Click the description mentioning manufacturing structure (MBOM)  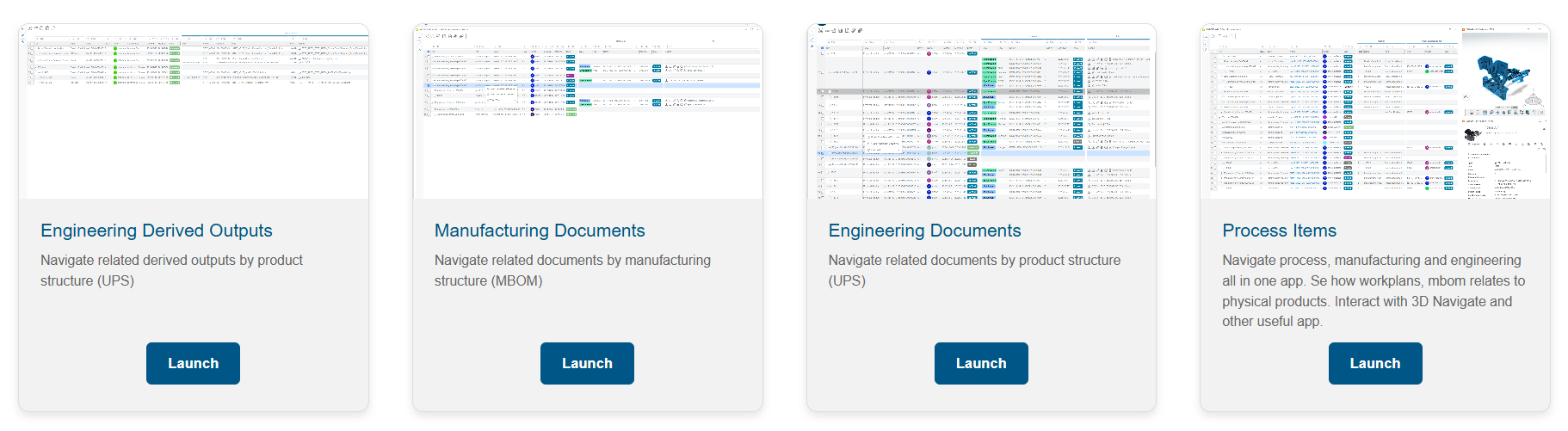[x=572, y=270]
